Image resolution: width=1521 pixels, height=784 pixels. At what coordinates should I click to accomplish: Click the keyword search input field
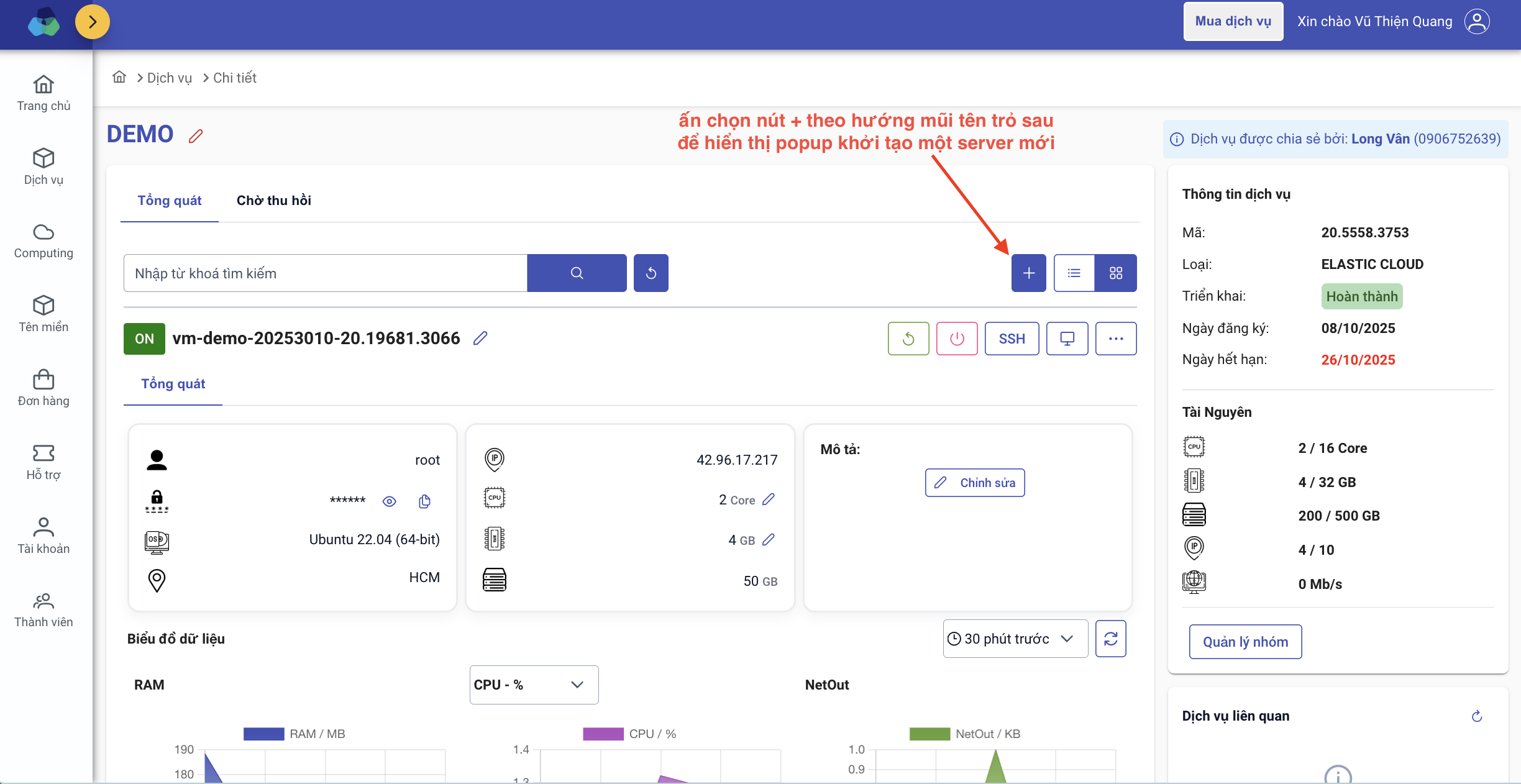[x=325, y=273]
